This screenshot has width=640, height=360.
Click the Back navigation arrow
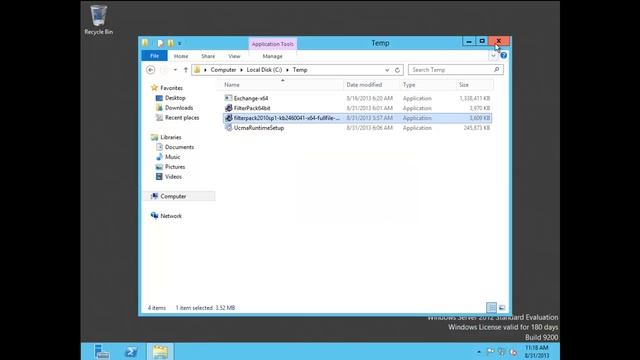(151, 70)
